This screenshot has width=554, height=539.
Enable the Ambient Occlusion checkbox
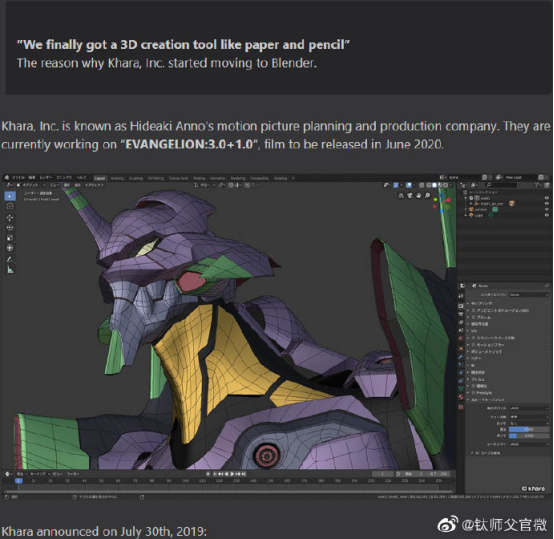click(473, 310)
